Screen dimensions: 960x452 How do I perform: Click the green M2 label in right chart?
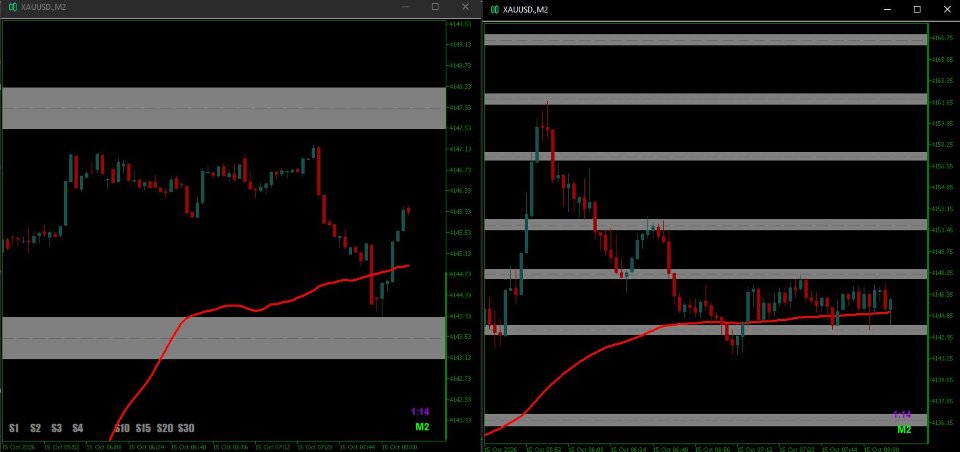[904, 429]
